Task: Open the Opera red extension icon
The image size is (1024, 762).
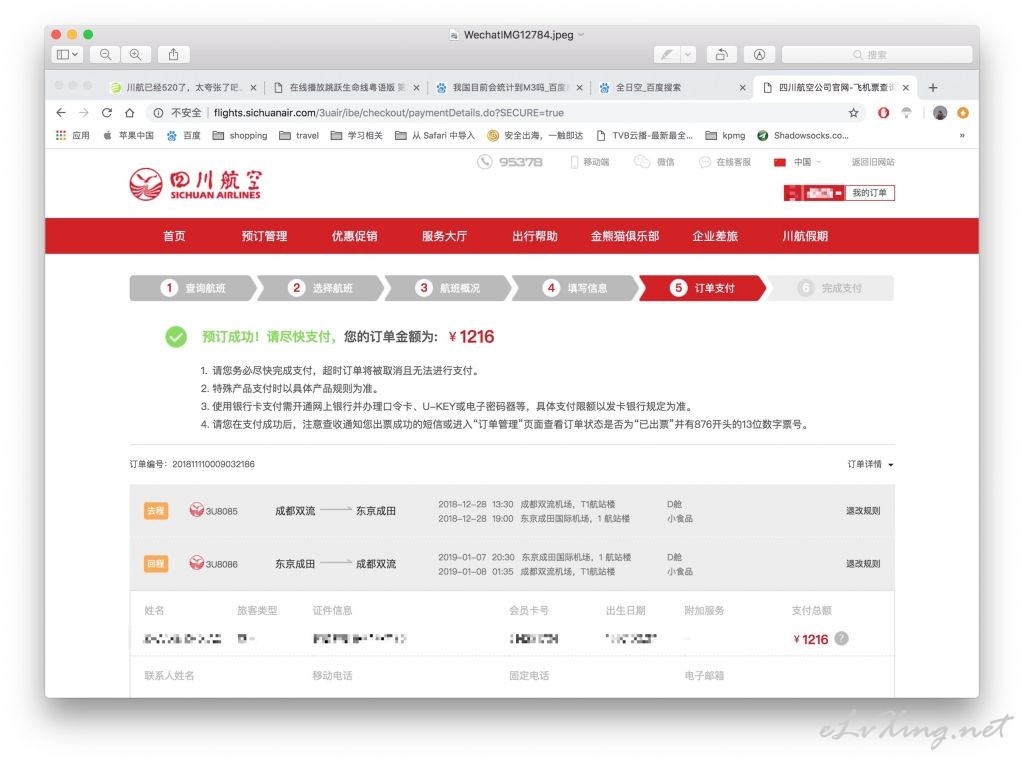Action: [883, 113]
